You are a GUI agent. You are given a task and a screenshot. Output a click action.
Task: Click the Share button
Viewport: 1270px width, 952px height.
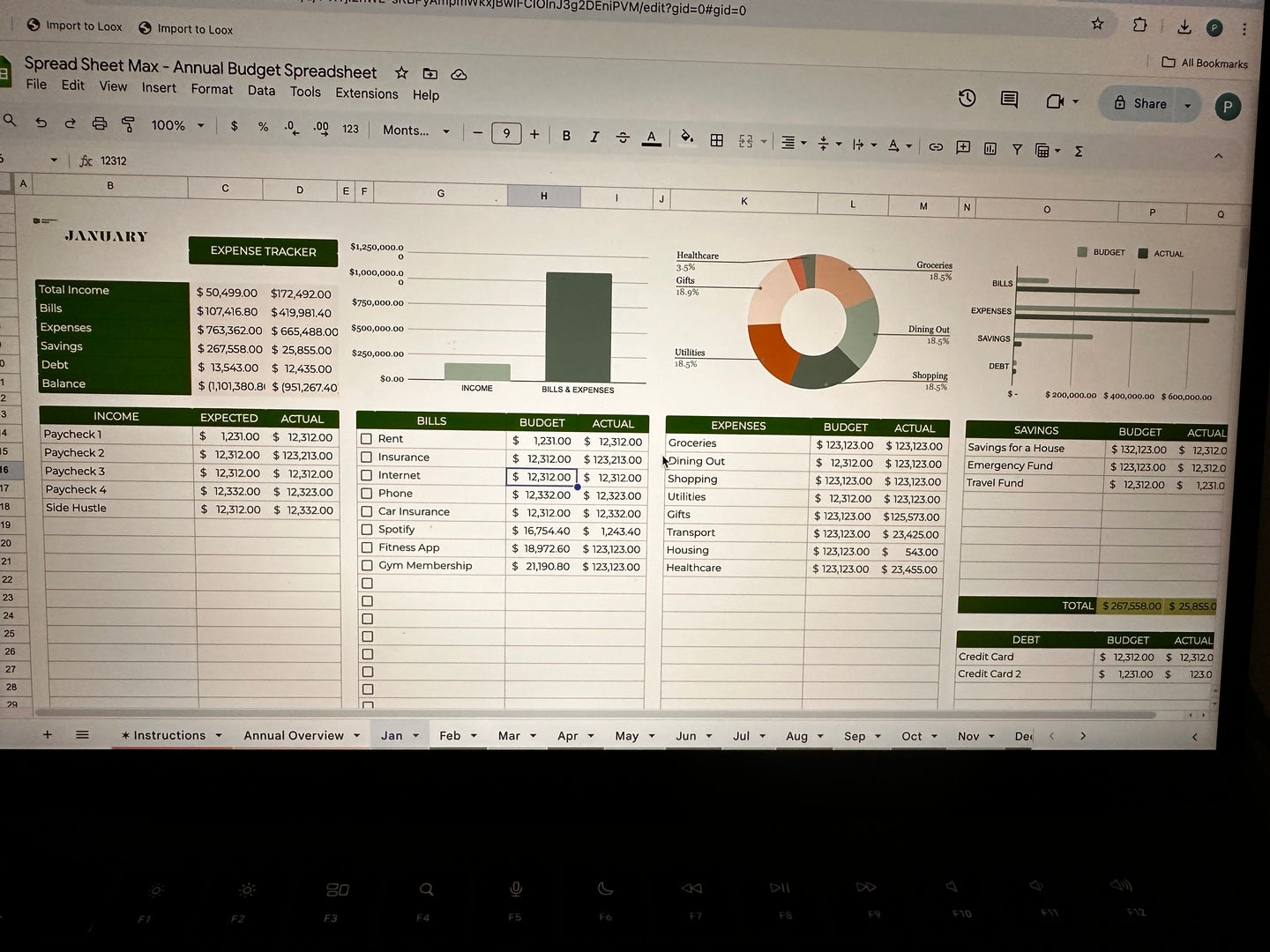[x=1139, y=103]
